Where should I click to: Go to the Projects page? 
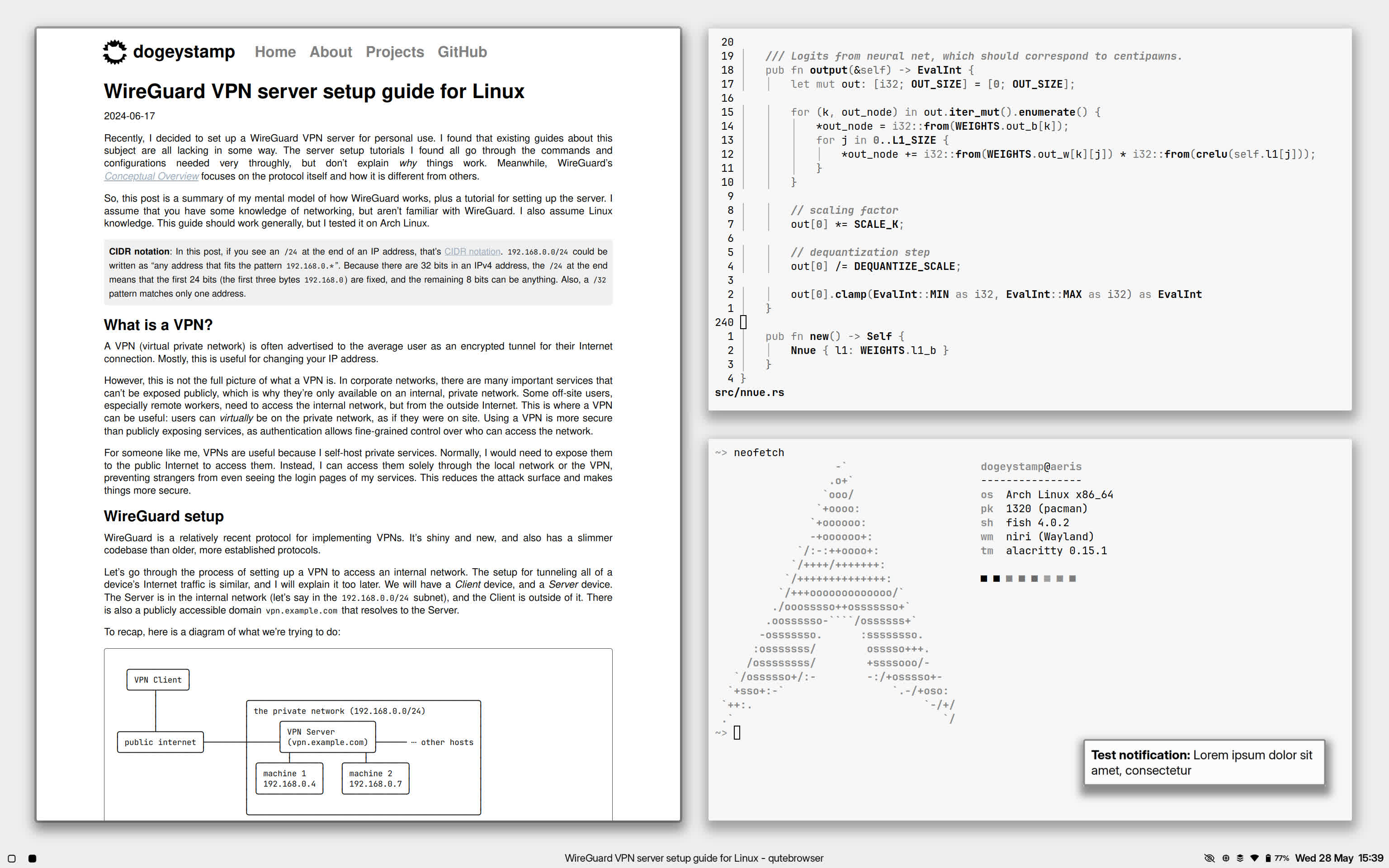tap(394, 52)
